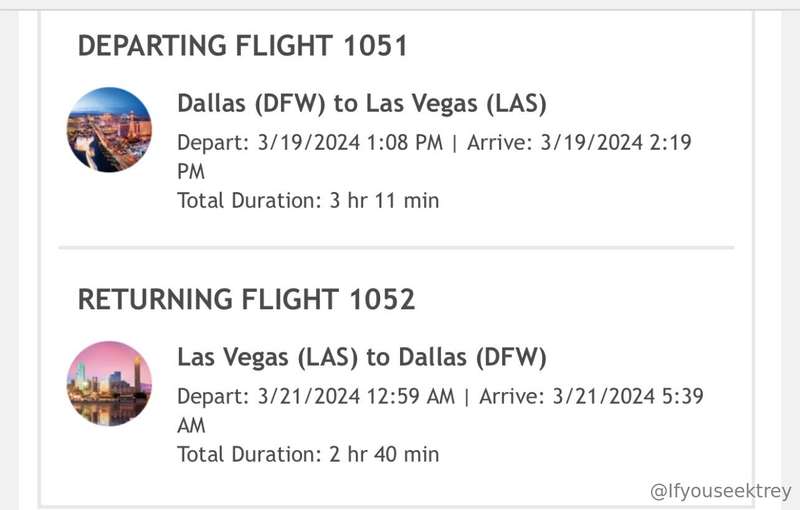
Task: Click the Total Duration 2 hr 40 min text
Action: (x=308, y=454)
